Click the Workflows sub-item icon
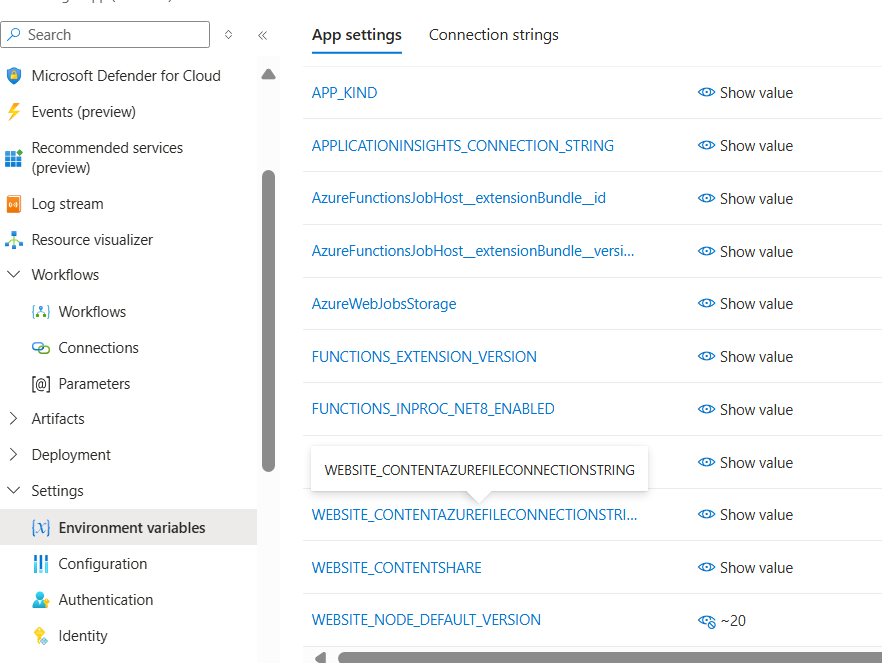The image size is (882, 663). click(41, 312)
